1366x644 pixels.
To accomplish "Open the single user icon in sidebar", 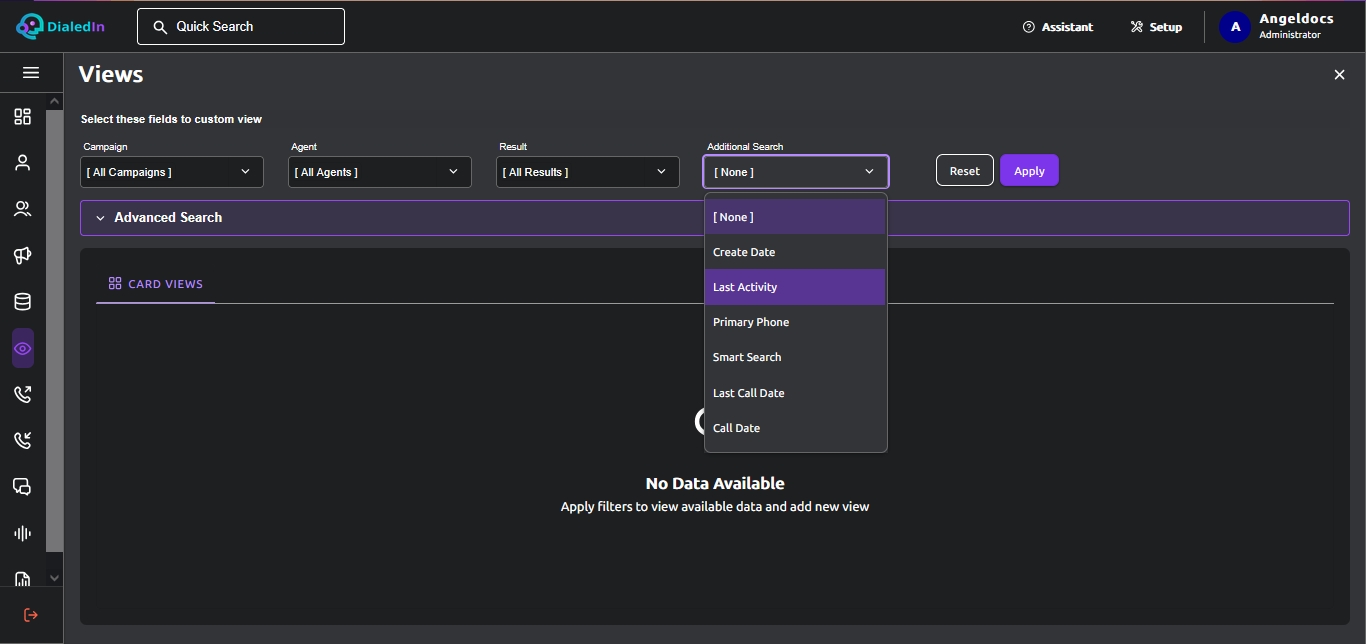I will 22,163.
